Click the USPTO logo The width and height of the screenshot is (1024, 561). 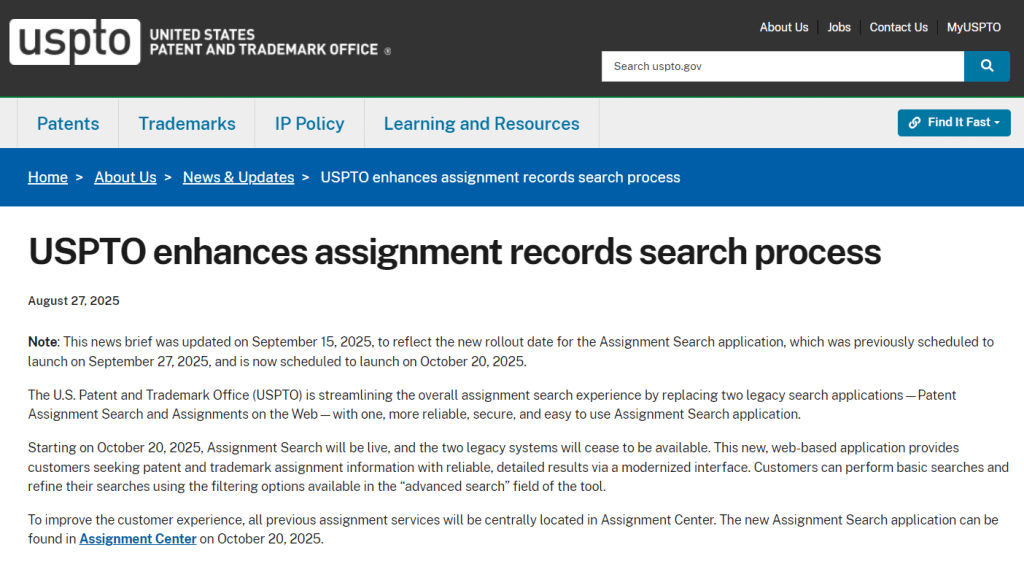(x=74, y=42)
